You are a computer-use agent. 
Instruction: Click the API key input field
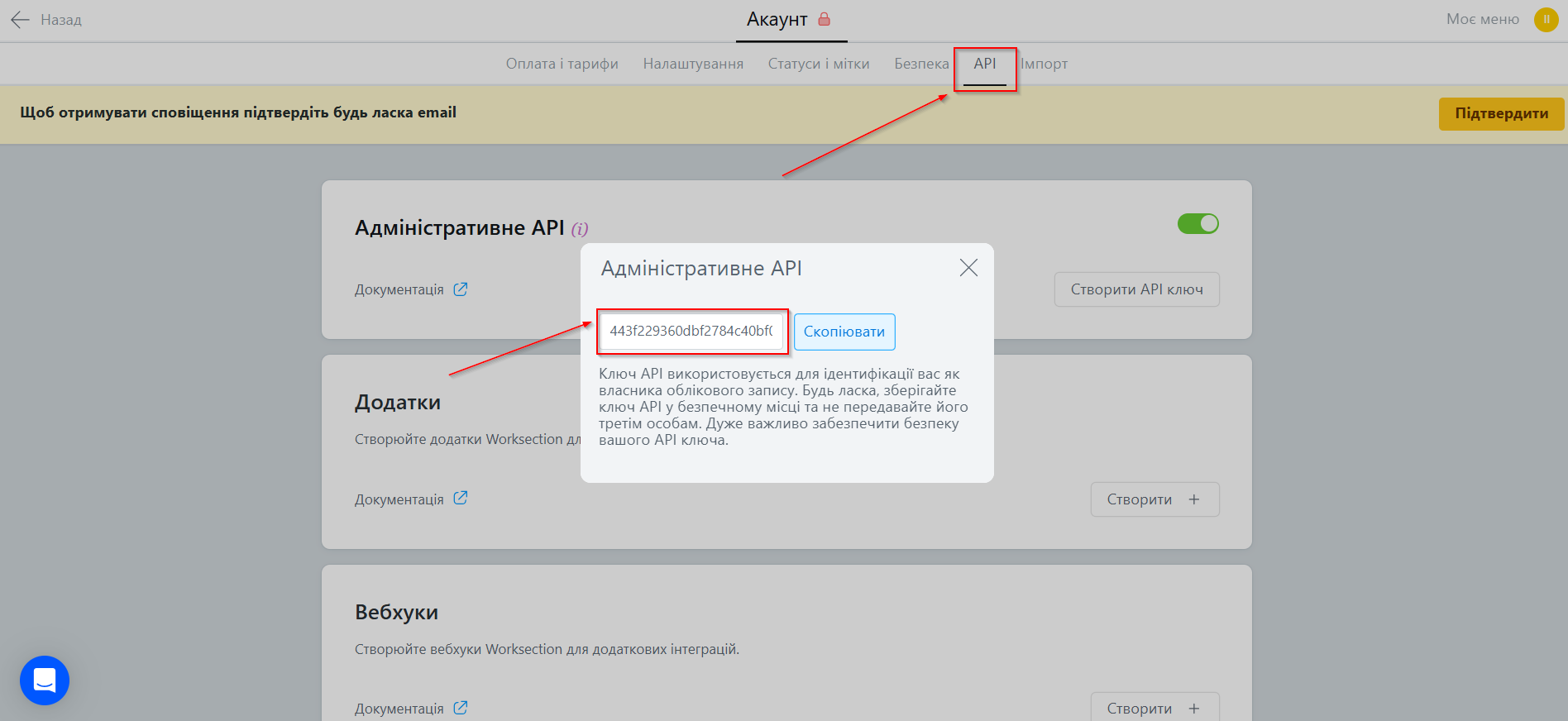pos(691,331)
